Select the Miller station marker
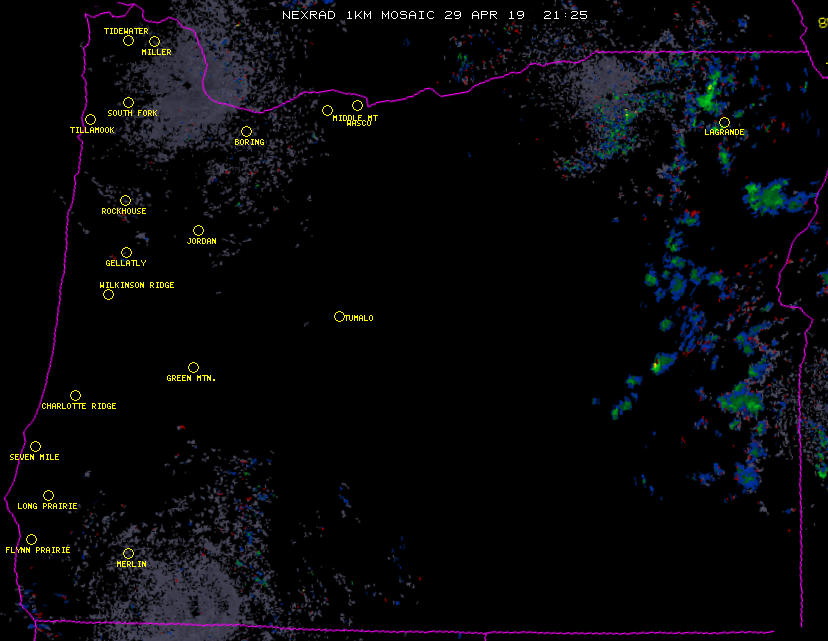 tap(154, 41)
